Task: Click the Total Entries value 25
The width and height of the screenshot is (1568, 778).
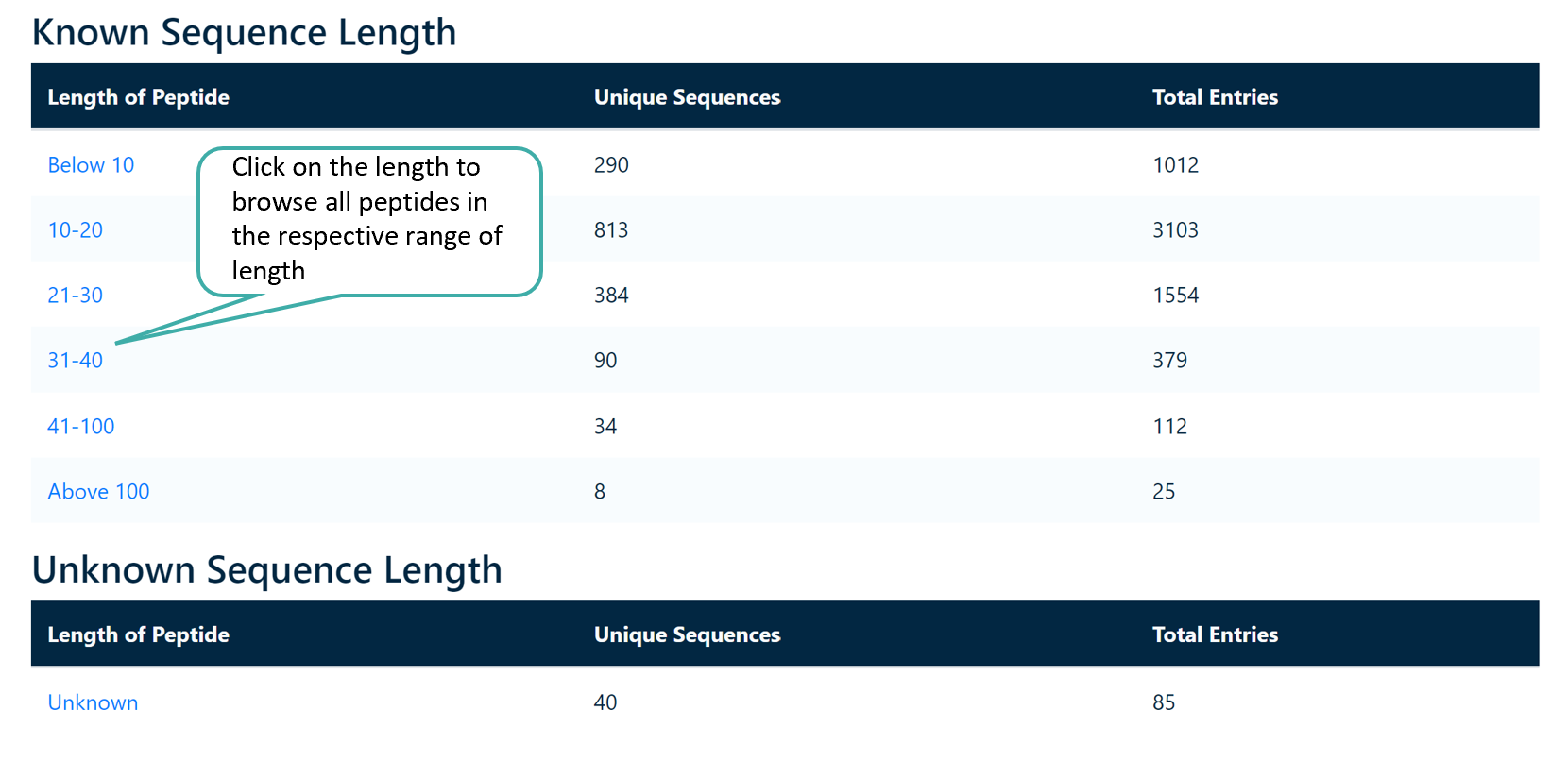Action: [1163, 491]
